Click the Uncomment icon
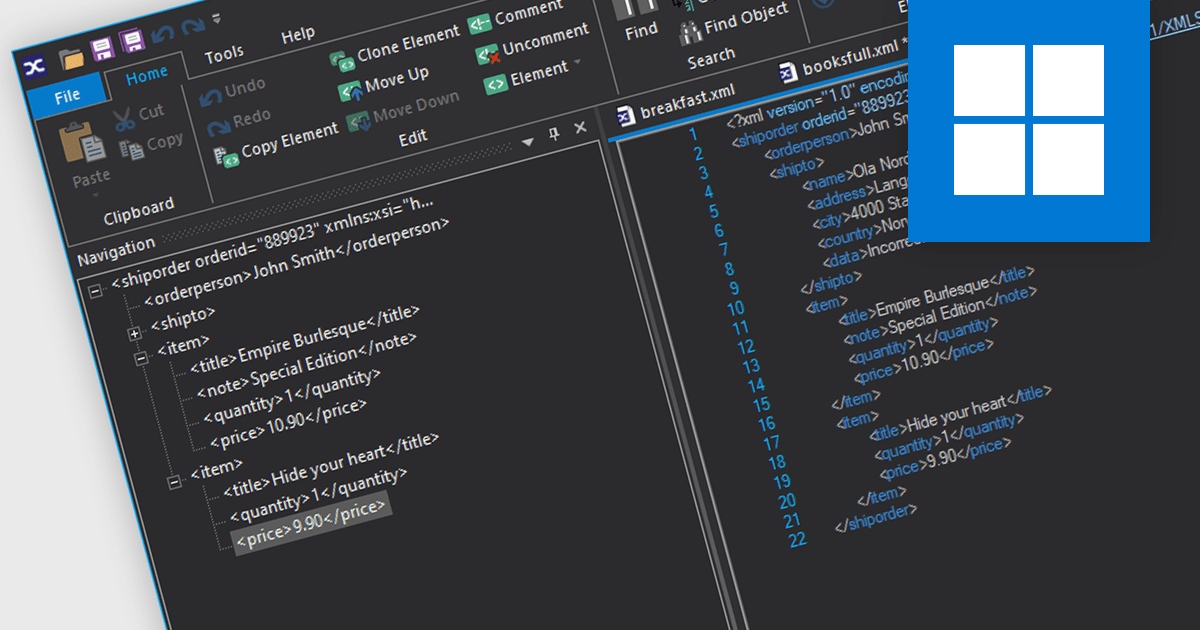Viewport: 1200px width, 630px height. click(487, 54)
